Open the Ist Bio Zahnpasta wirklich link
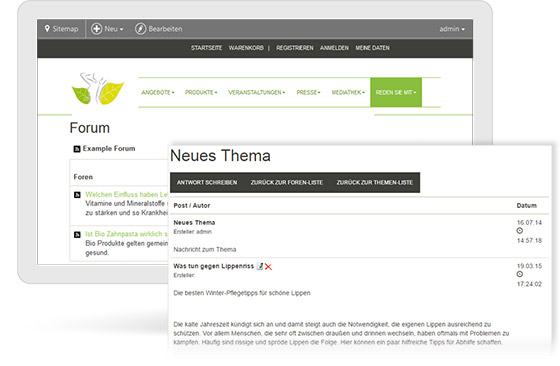This screenshot has width=560, height=366. coord(126,234)
